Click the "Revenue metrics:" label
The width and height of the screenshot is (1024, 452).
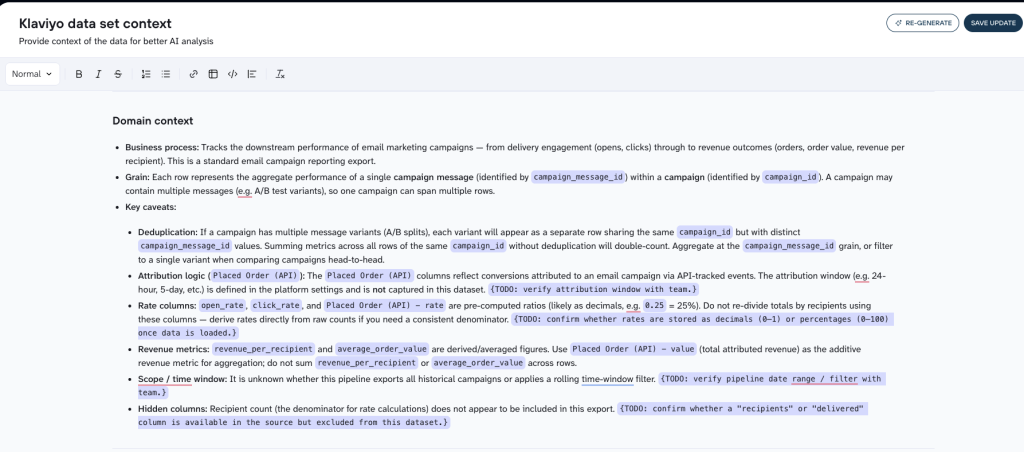(x=174, y=349)
